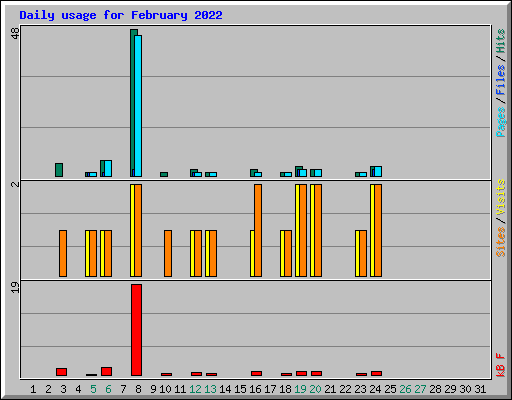Viewport: 512px width, 400px height.
Task: Click the cyan files bar for day 24
Action: click(x=378, y=171)
